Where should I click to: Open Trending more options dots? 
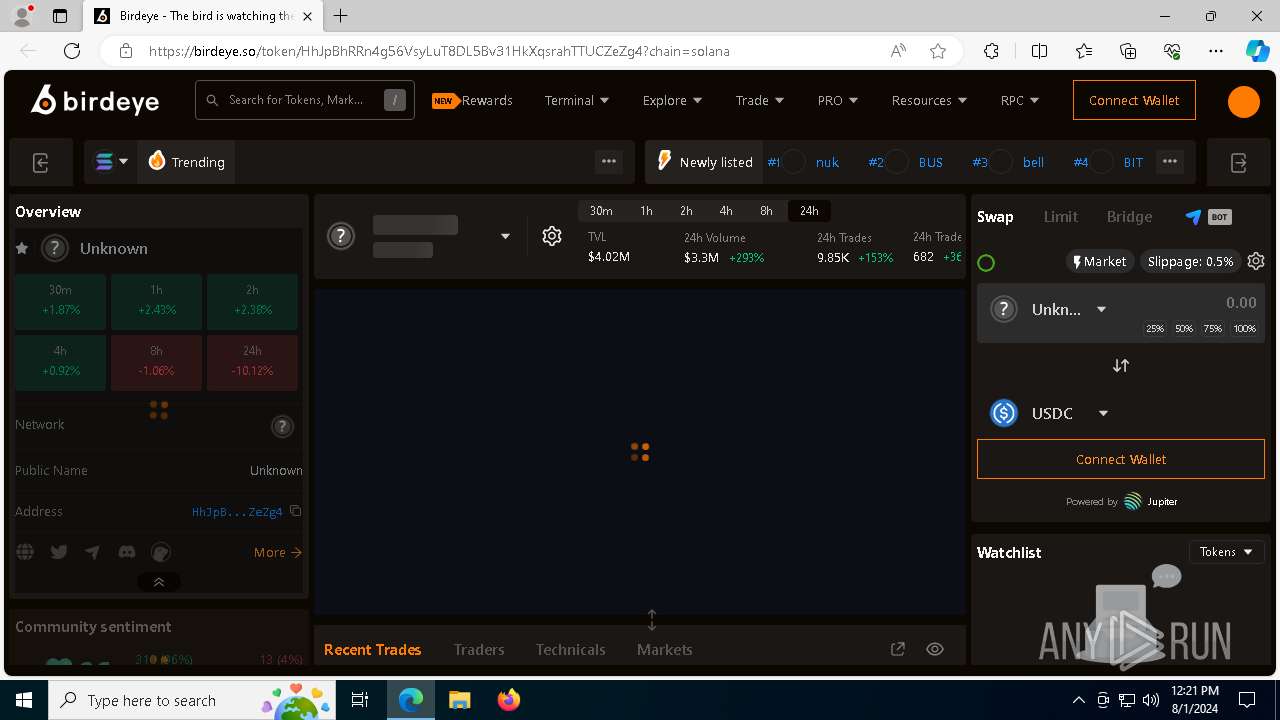point(609,161)
